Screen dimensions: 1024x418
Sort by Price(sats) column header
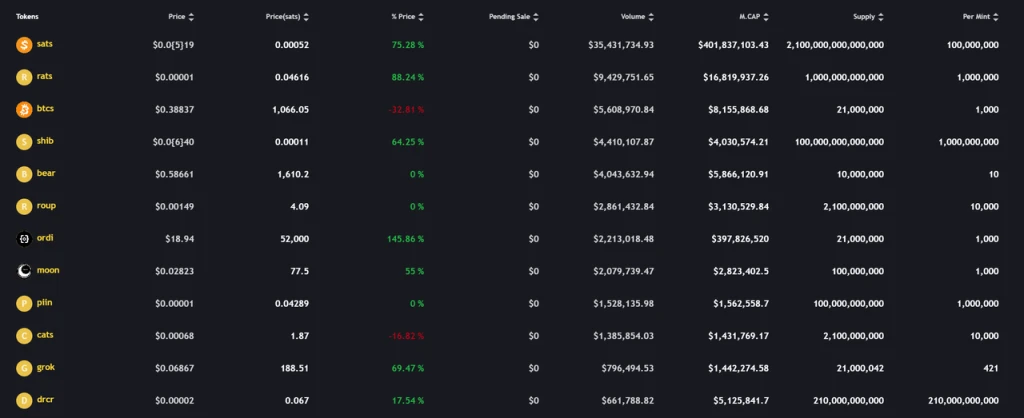[288, 17]
